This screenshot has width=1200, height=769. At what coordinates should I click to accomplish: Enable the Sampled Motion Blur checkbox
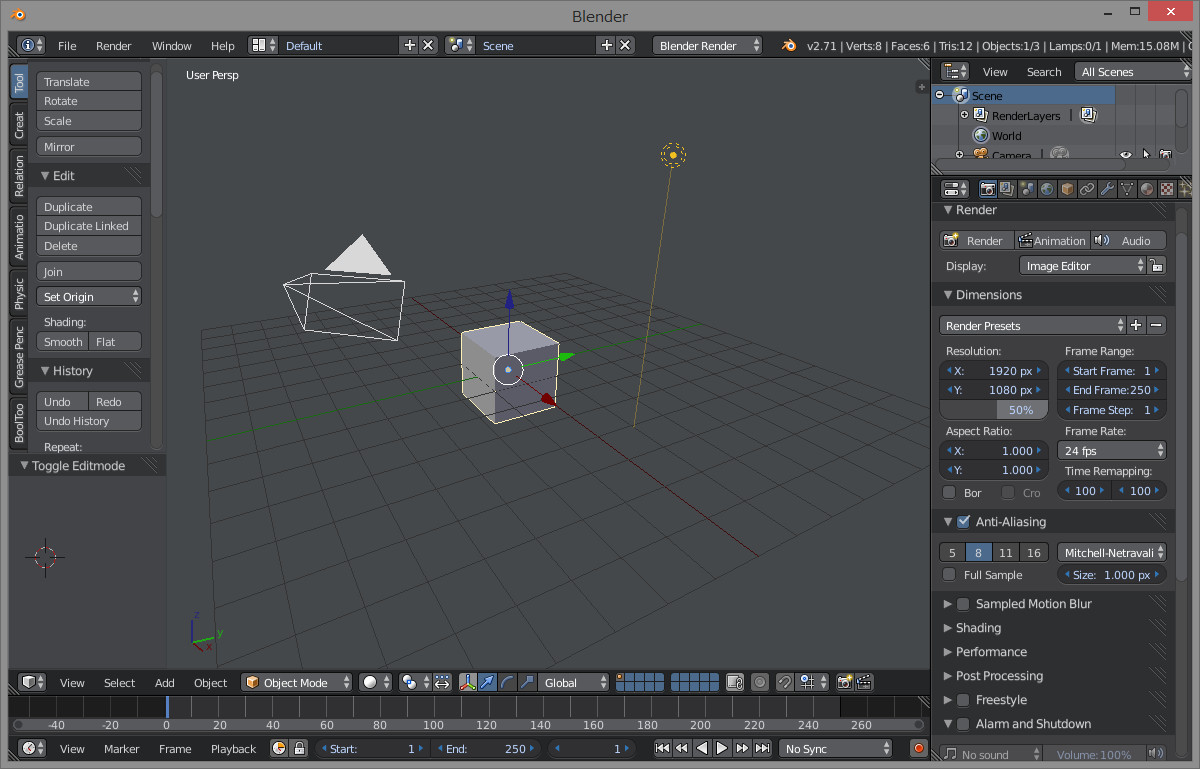tap(963, 604)
